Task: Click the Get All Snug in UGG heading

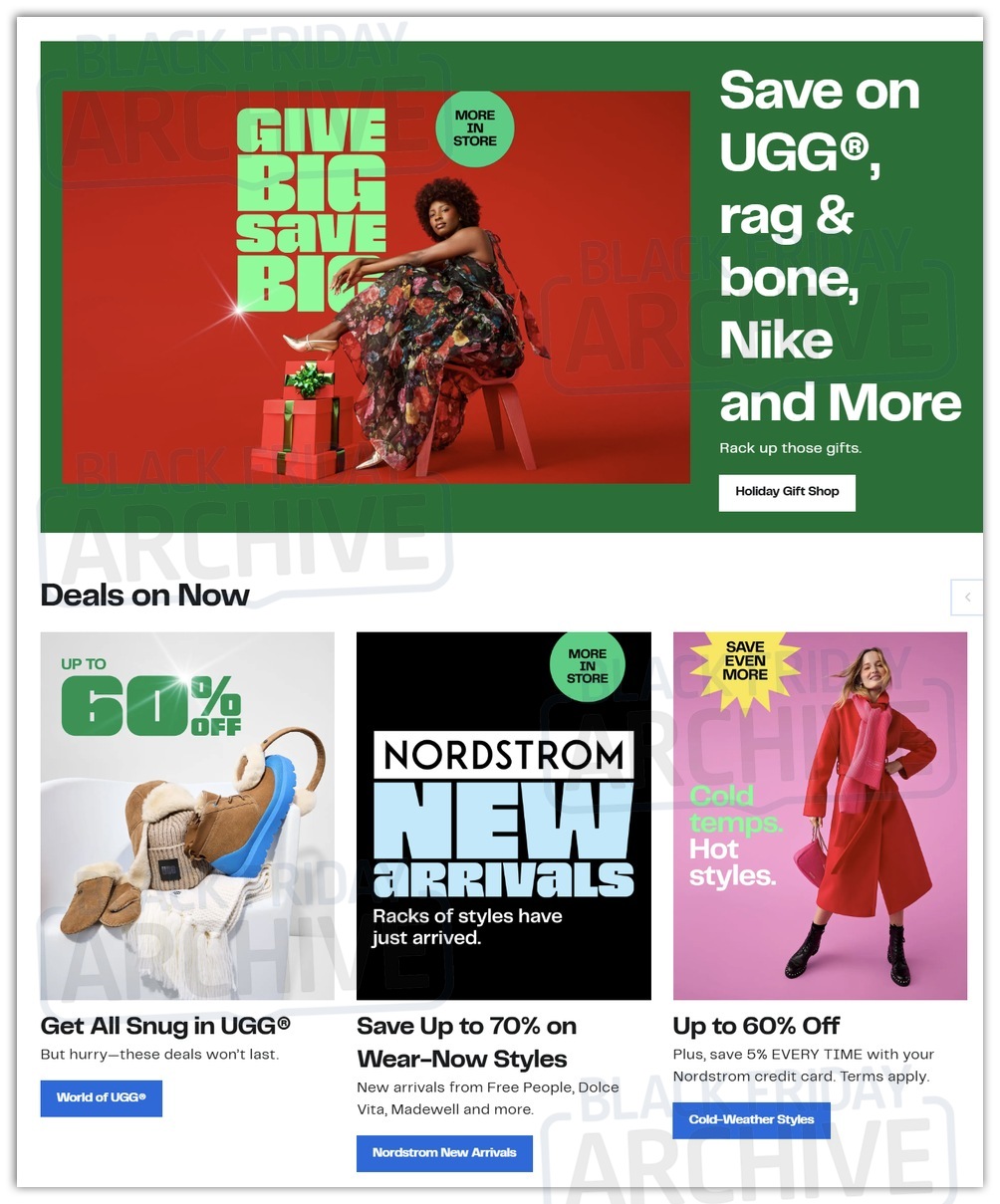Action: coord(165,1026)
